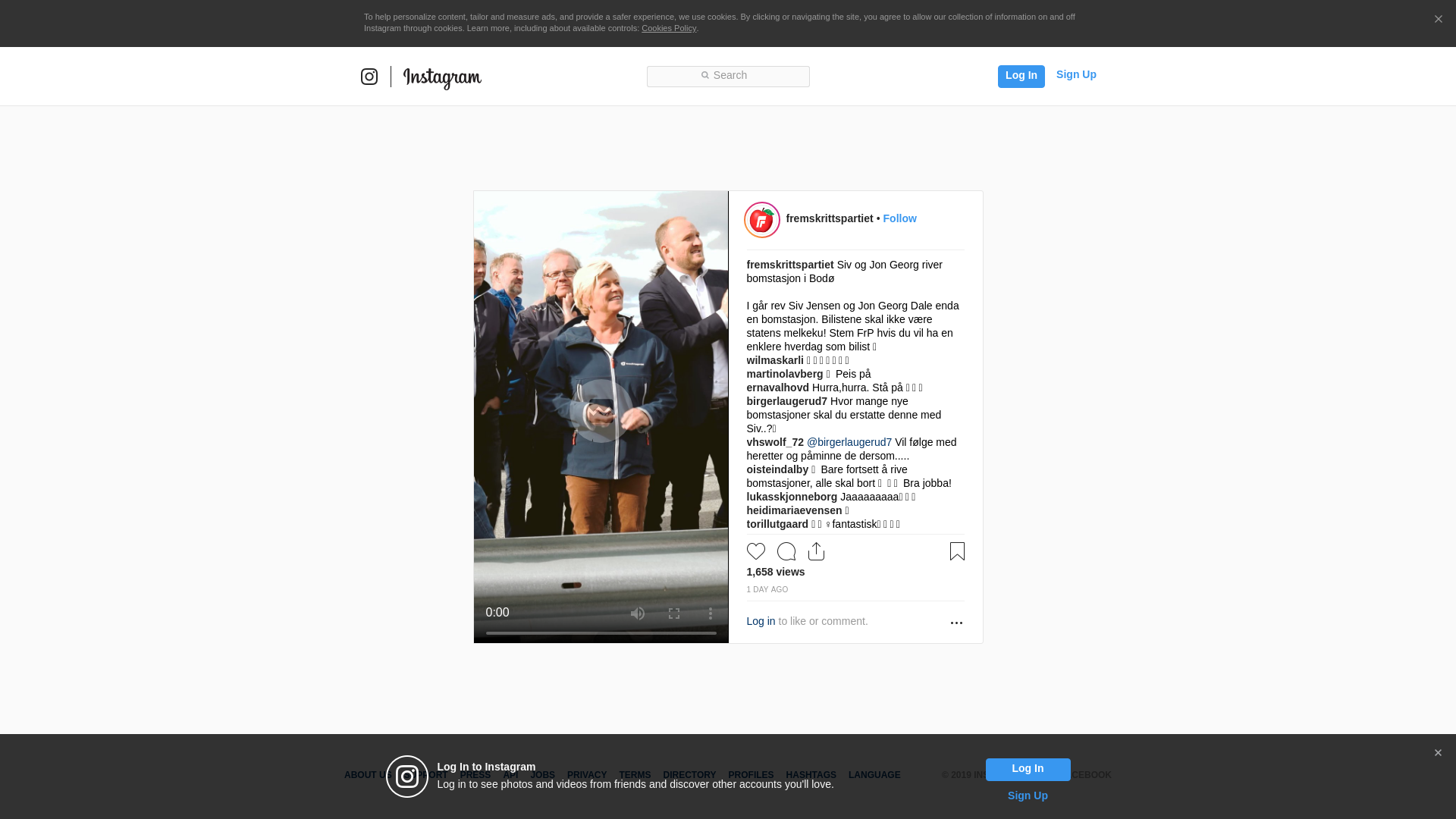Open torillutgaard commenter profile
Screen dimensions: 1456x819
777,524
